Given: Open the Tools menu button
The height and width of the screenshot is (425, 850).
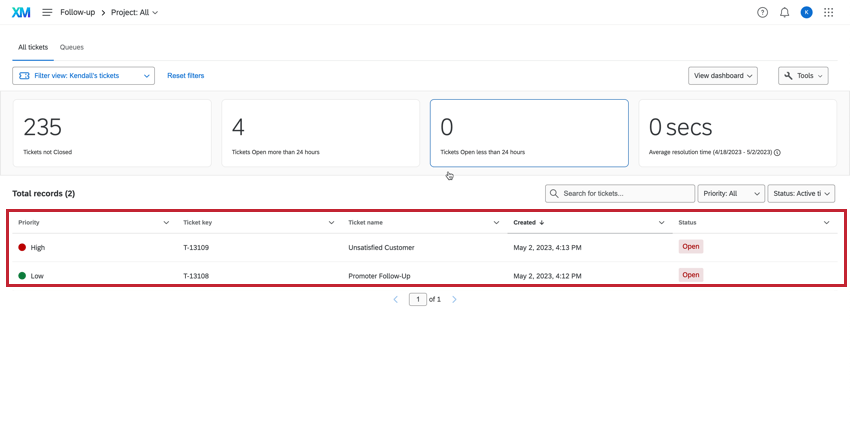Looking at the screenshot, I should click(803, 76).
